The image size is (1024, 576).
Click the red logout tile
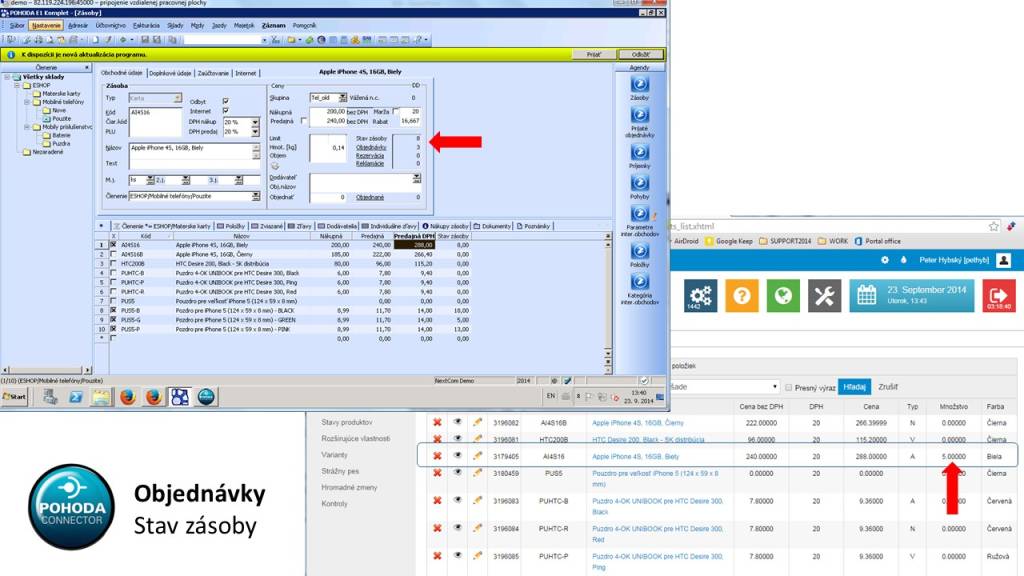[999, 295]
